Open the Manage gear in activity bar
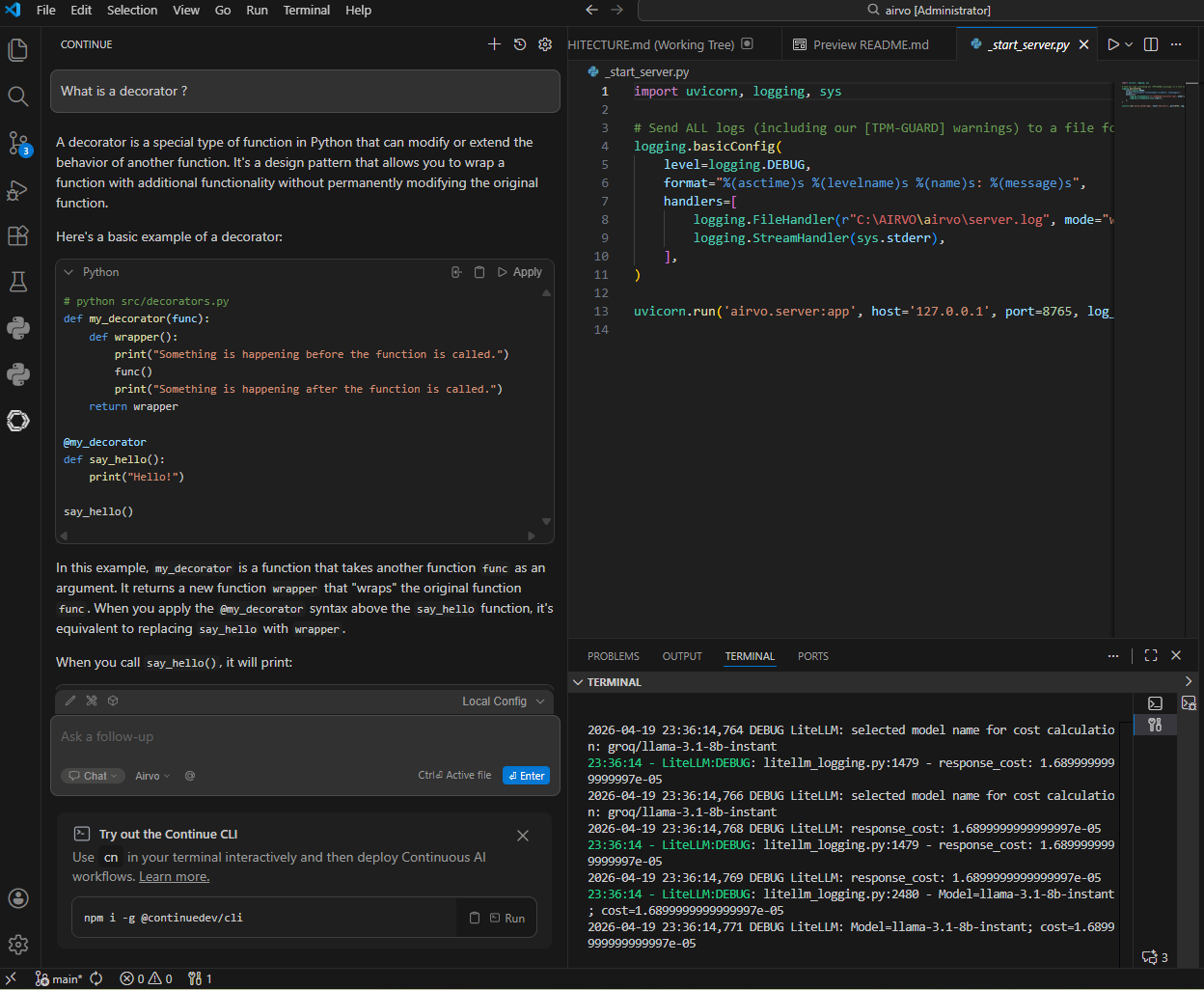1204x990 pixels. tap(18, 945)
